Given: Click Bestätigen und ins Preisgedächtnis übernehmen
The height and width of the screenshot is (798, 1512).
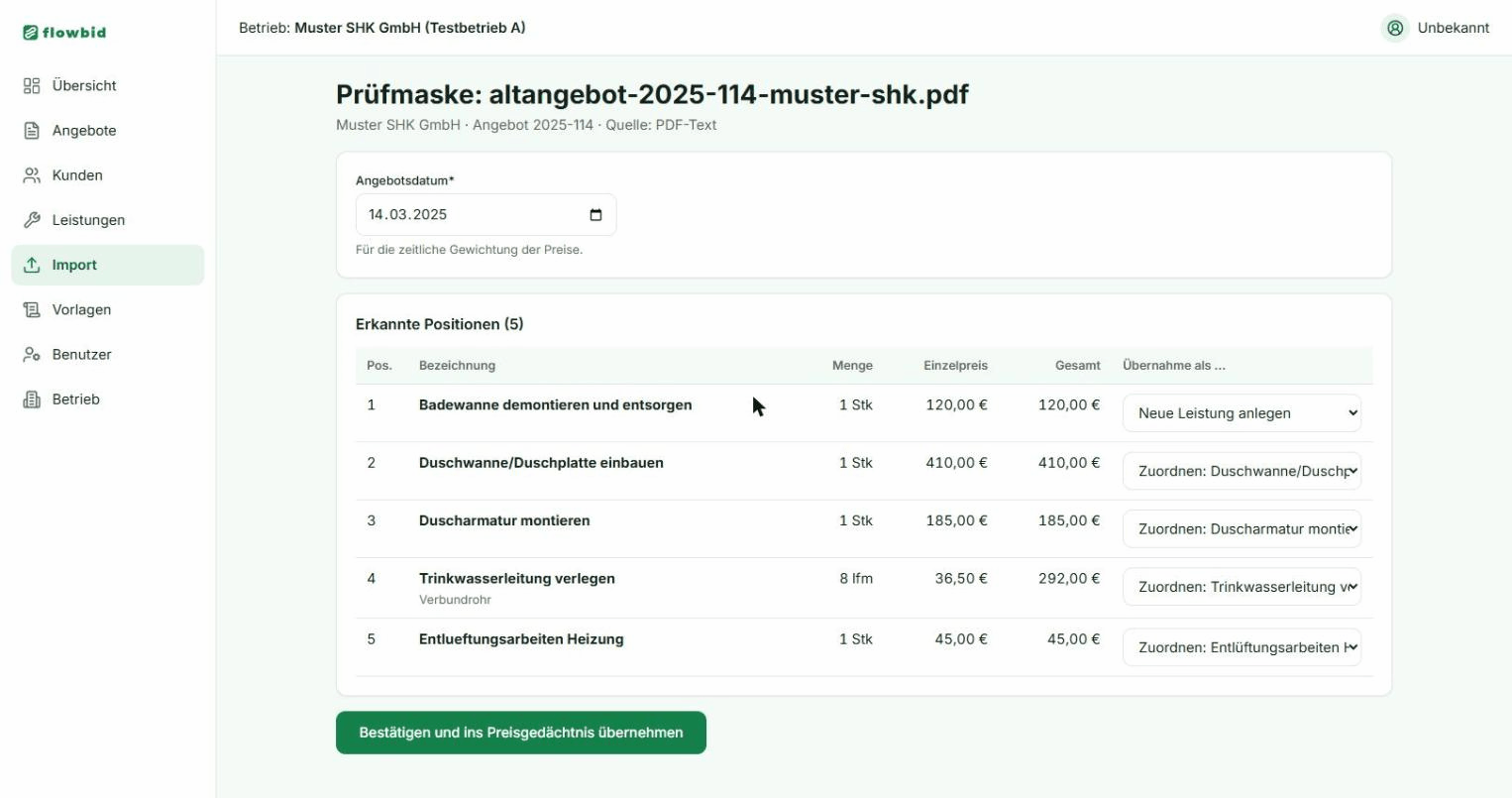Looking at the screenshot, I should coord(521,733).
